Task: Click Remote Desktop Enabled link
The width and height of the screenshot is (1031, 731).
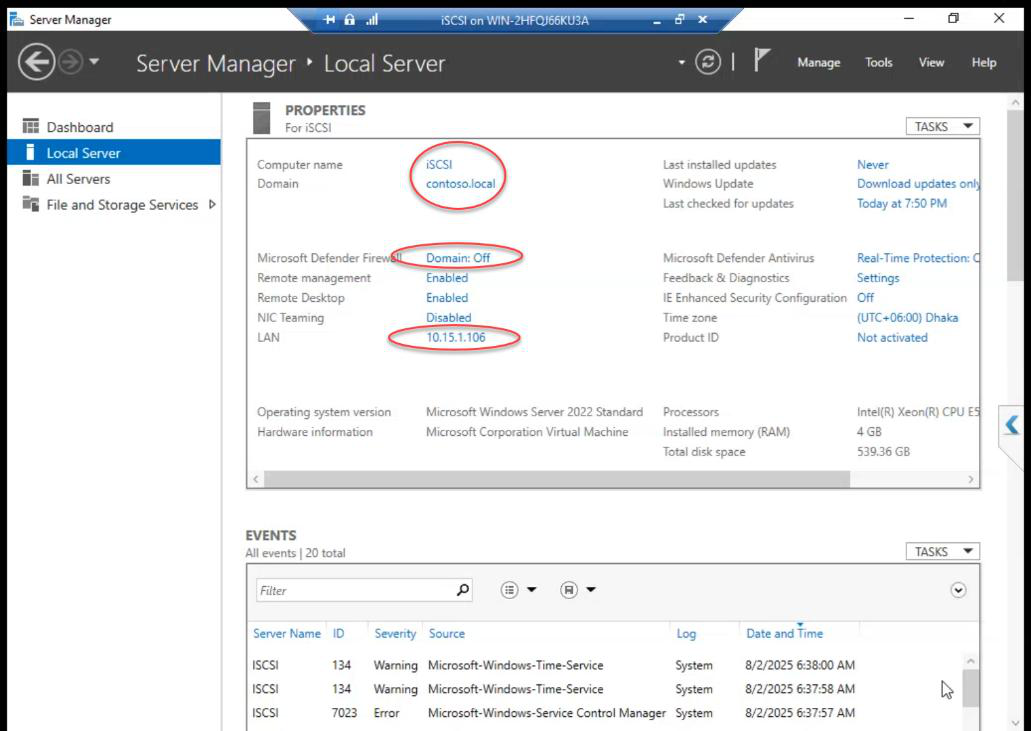Action: click(x=446, y=297)
